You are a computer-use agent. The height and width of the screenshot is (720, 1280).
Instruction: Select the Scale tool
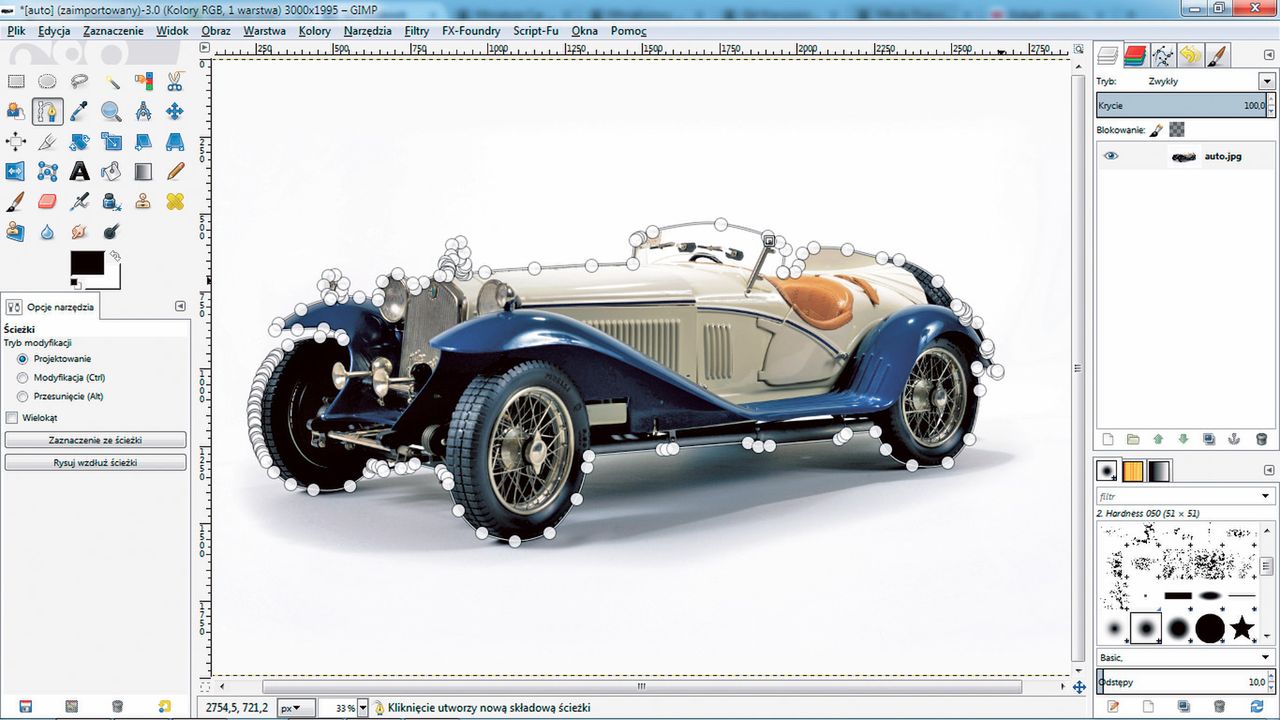coord(111,141)
